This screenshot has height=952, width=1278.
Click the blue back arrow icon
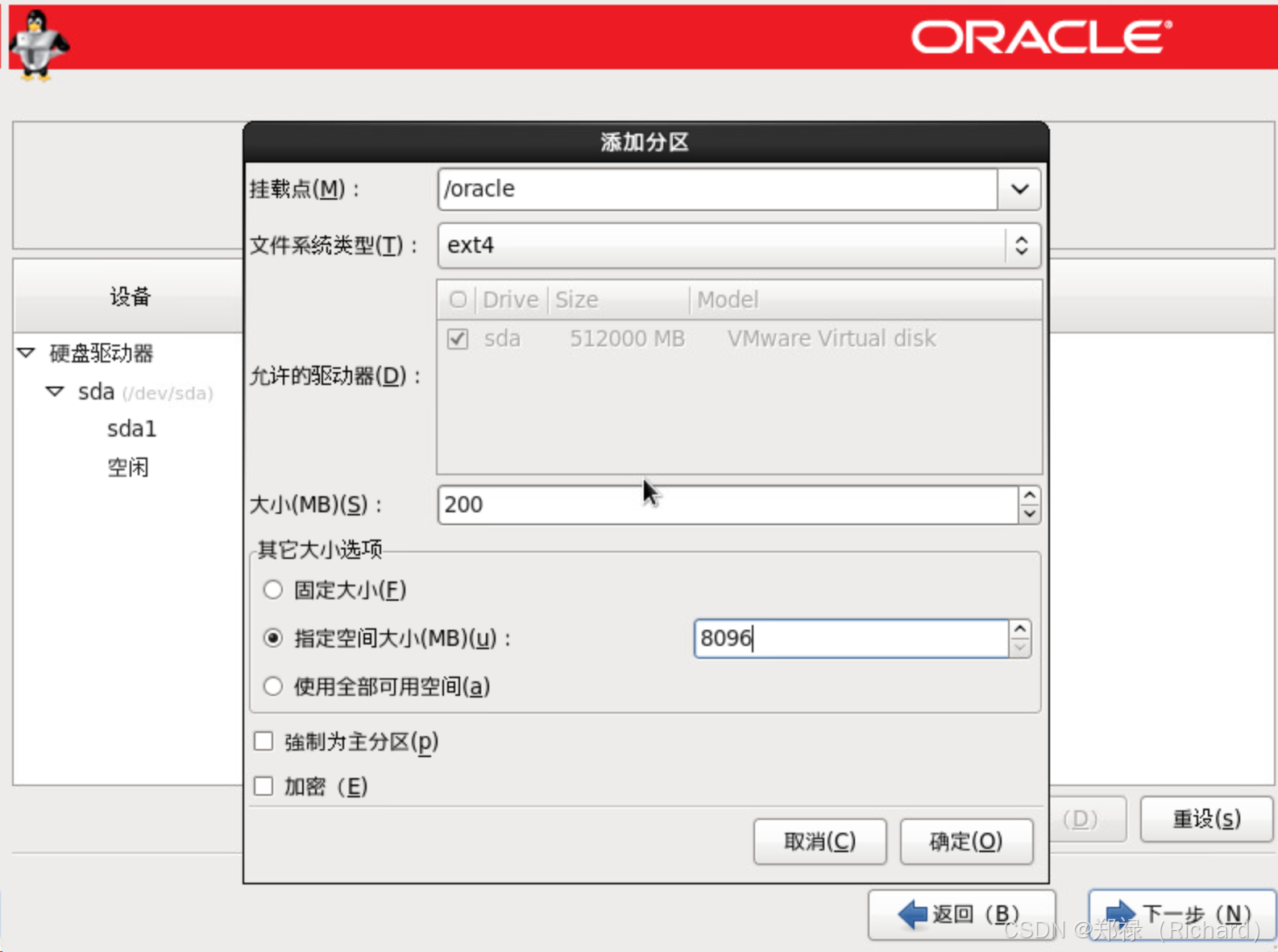click(912, 914)
